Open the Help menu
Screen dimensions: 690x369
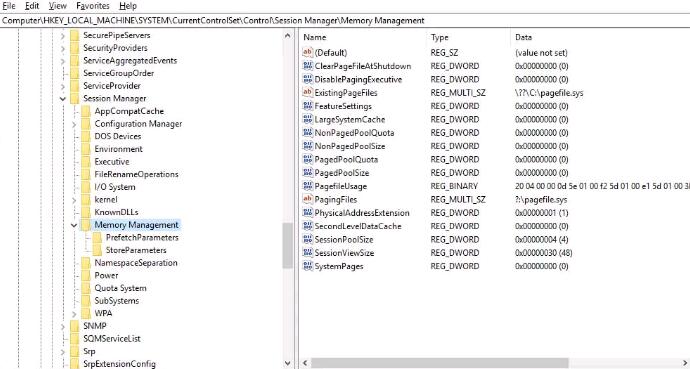(x=128, y=6)
